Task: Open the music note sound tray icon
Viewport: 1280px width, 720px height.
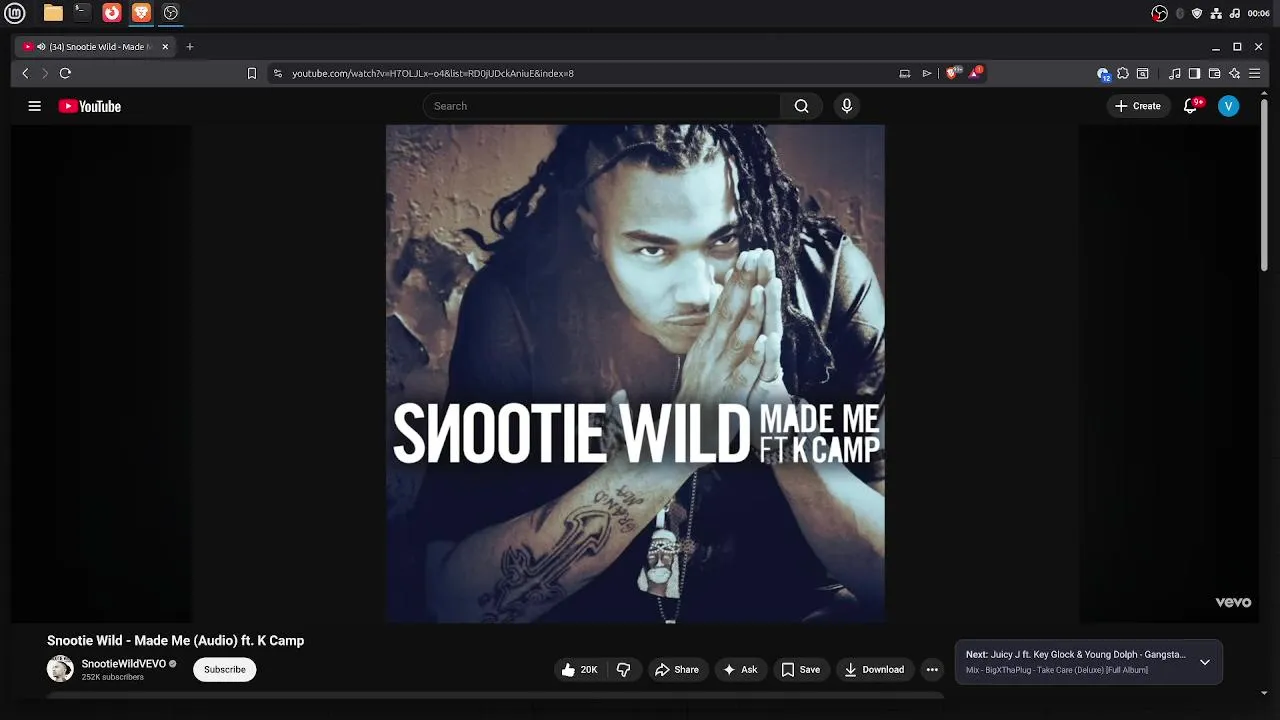Action: point(1235,13)
